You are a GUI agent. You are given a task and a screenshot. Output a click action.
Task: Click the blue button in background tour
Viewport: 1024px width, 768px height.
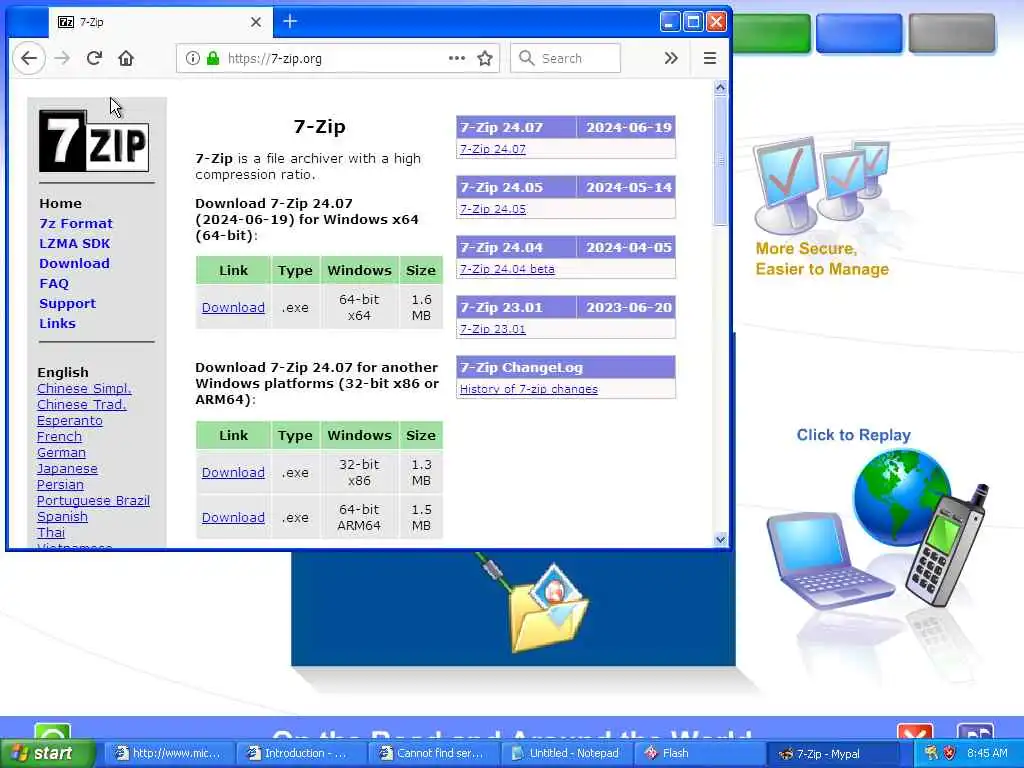(859, 33)
